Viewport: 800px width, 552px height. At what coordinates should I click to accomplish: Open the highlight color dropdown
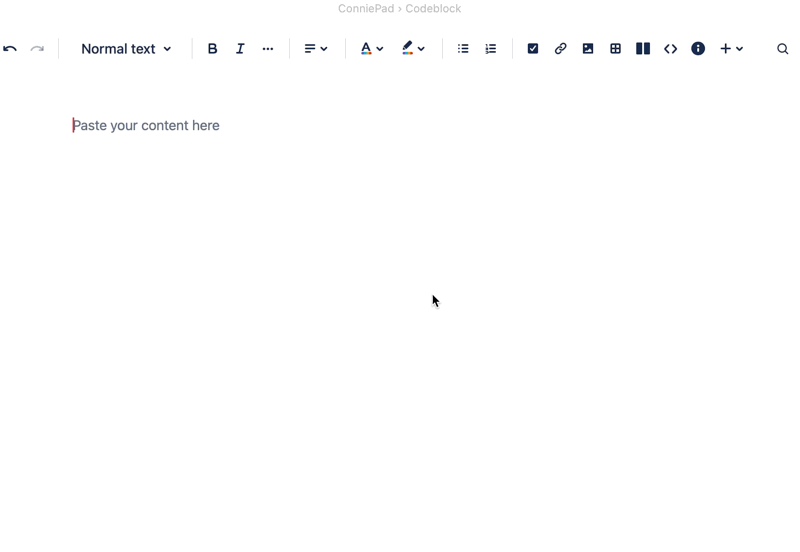(413, 49)
